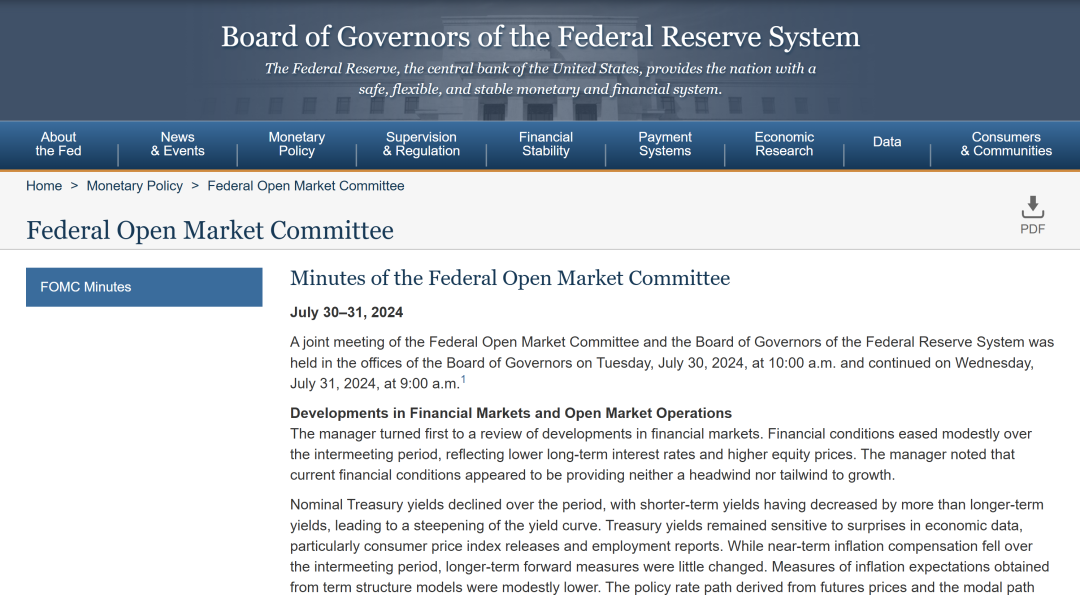The width and height of the screenshot is (1080, 595).
Task: Open the Consumers & Communities menu
Action: tap(1006, 144)
